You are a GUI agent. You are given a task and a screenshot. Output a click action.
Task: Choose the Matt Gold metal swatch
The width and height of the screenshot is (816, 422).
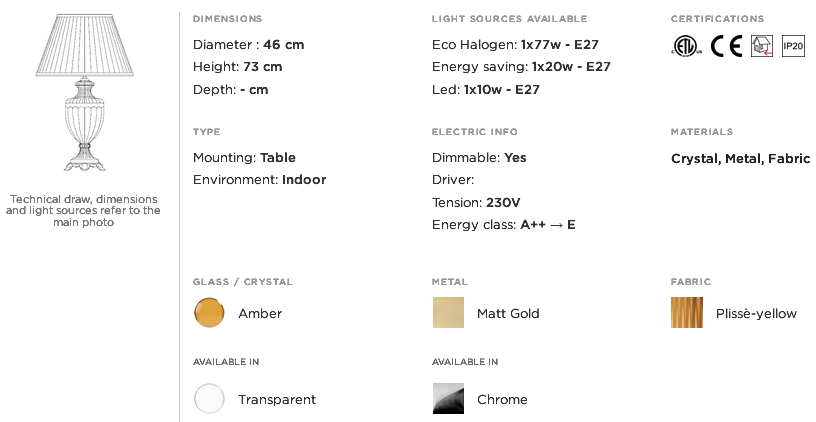[448, 313]
